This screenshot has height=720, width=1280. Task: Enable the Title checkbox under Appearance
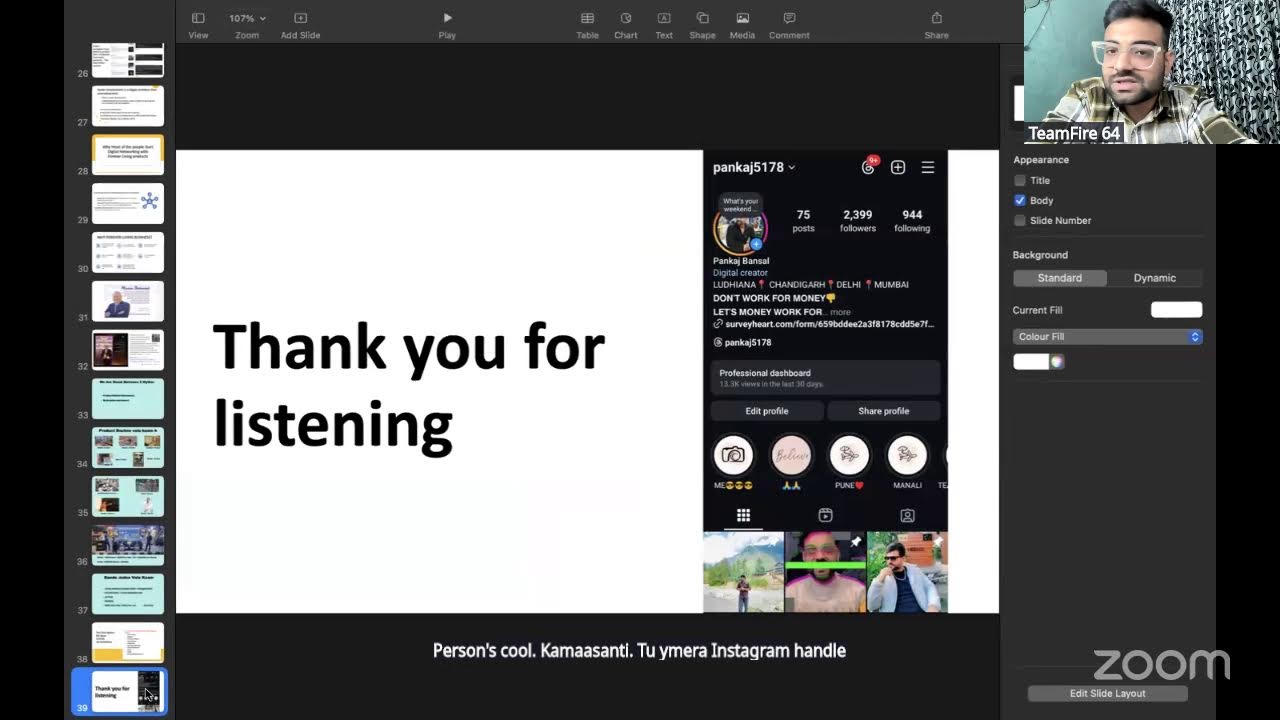pyautogui.click(x=1020, y=181)
